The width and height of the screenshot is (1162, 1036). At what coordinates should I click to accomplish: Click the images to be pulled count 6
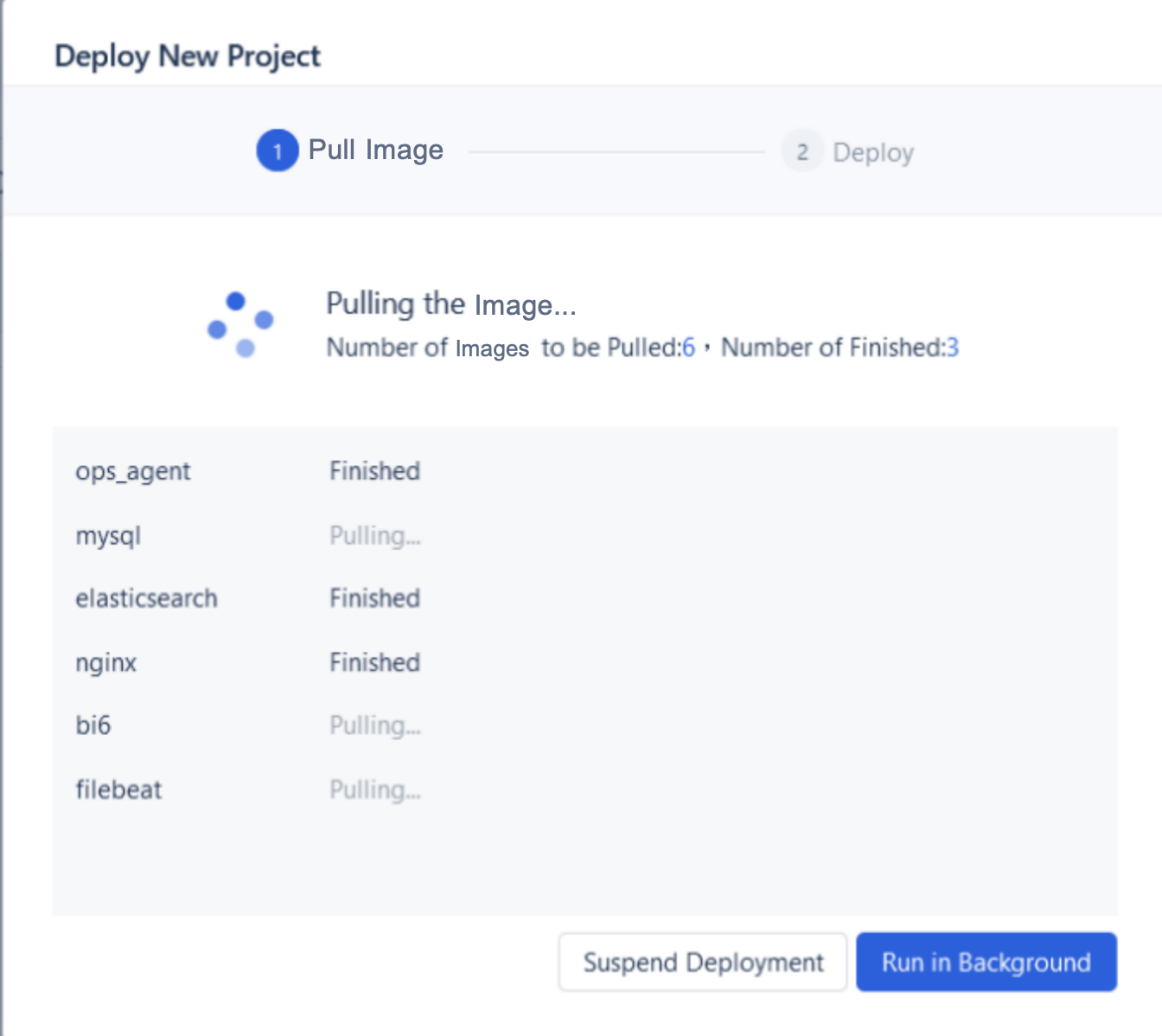(688, 348)
